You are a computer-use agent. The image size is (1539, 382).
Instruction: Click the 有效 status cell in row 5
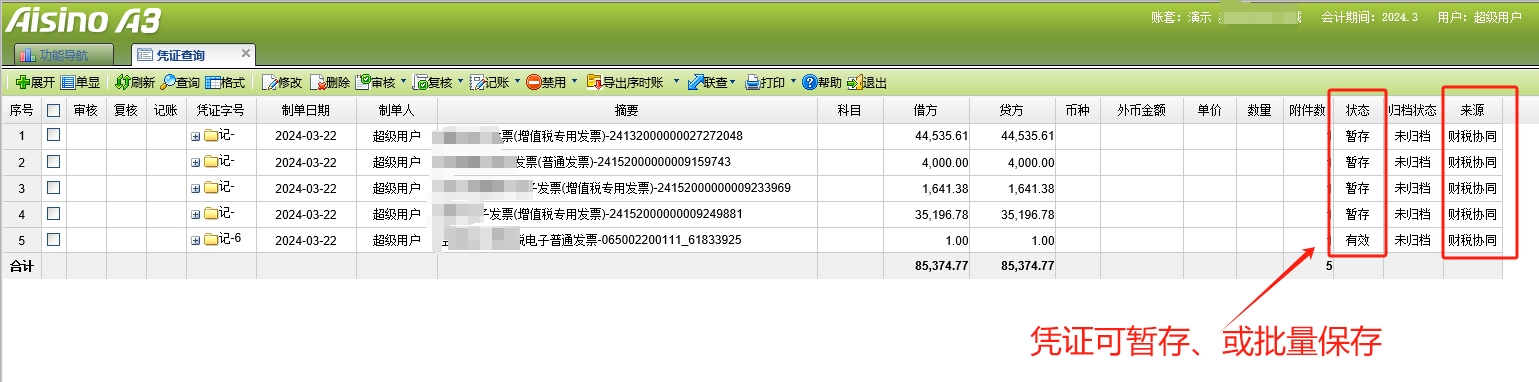(x=1357, y=240)
